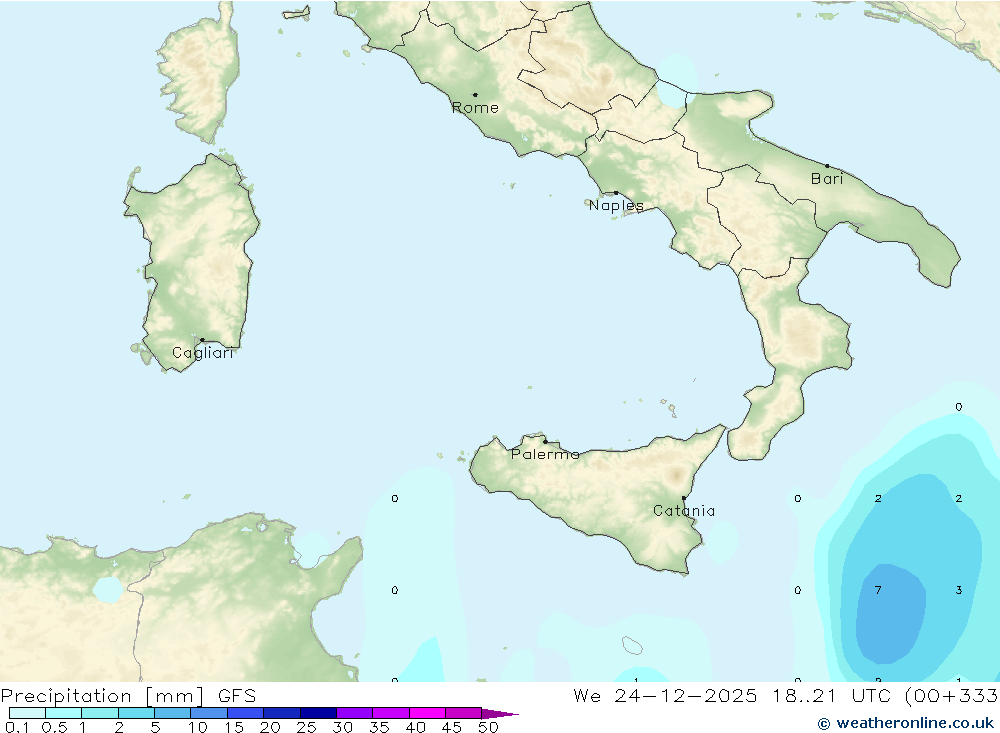The width and height of the screenshot is (1000, 733).
Task: Pick the 25–30 mm legend swatch
Action: (x=318, y=713)
